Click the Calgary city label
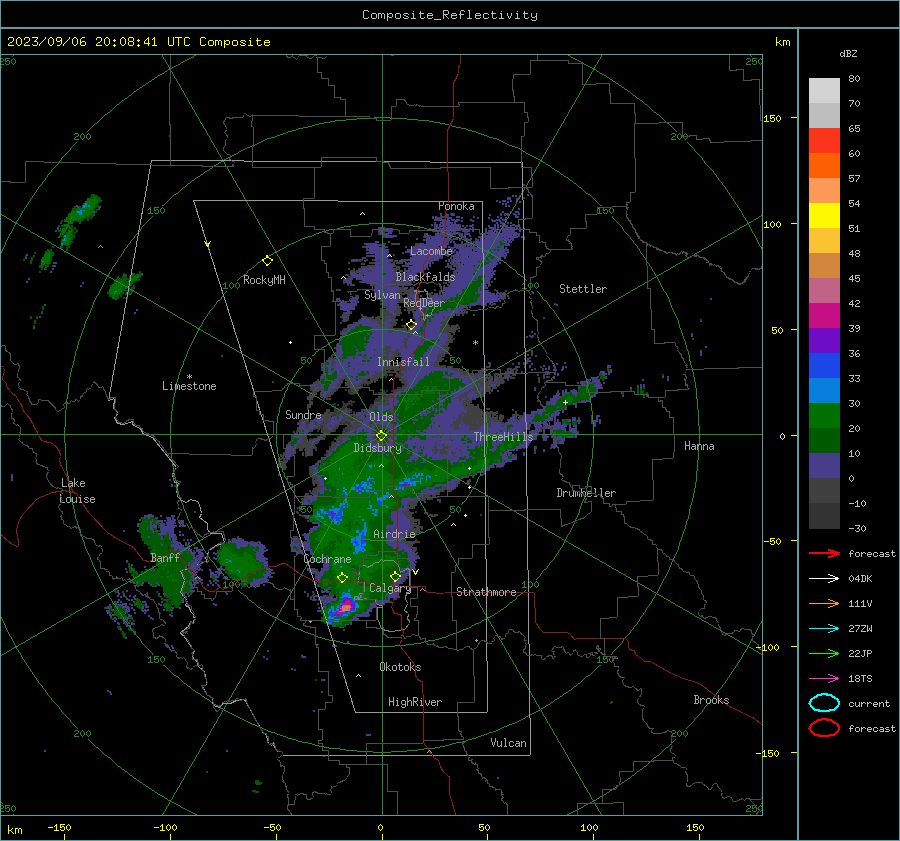Viewport: 900px width, 841px height. pos(390,588)
